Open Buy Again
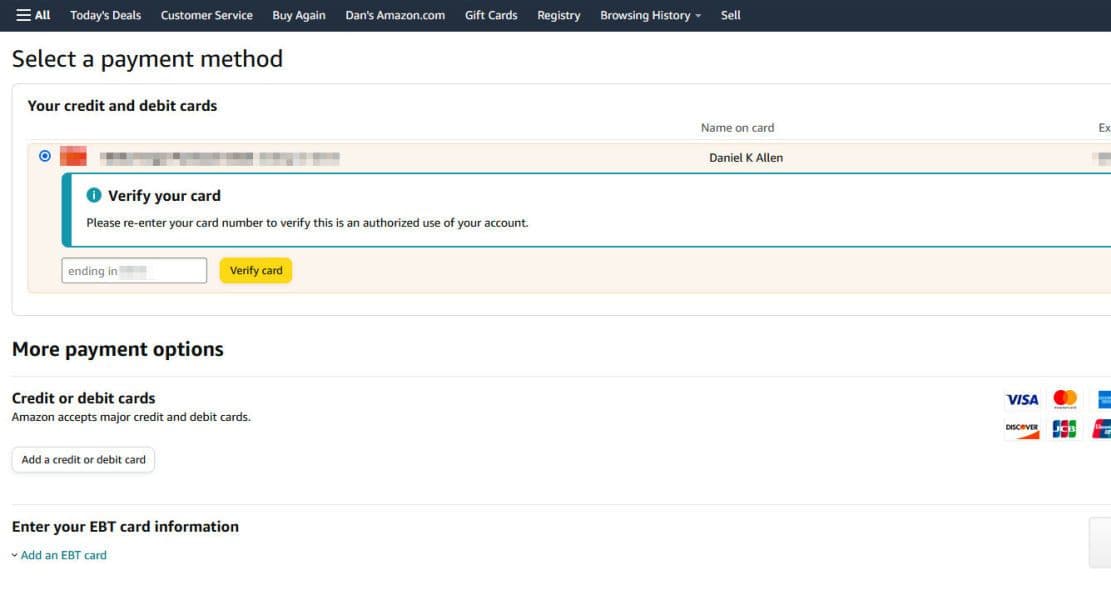 click(298, 14)
